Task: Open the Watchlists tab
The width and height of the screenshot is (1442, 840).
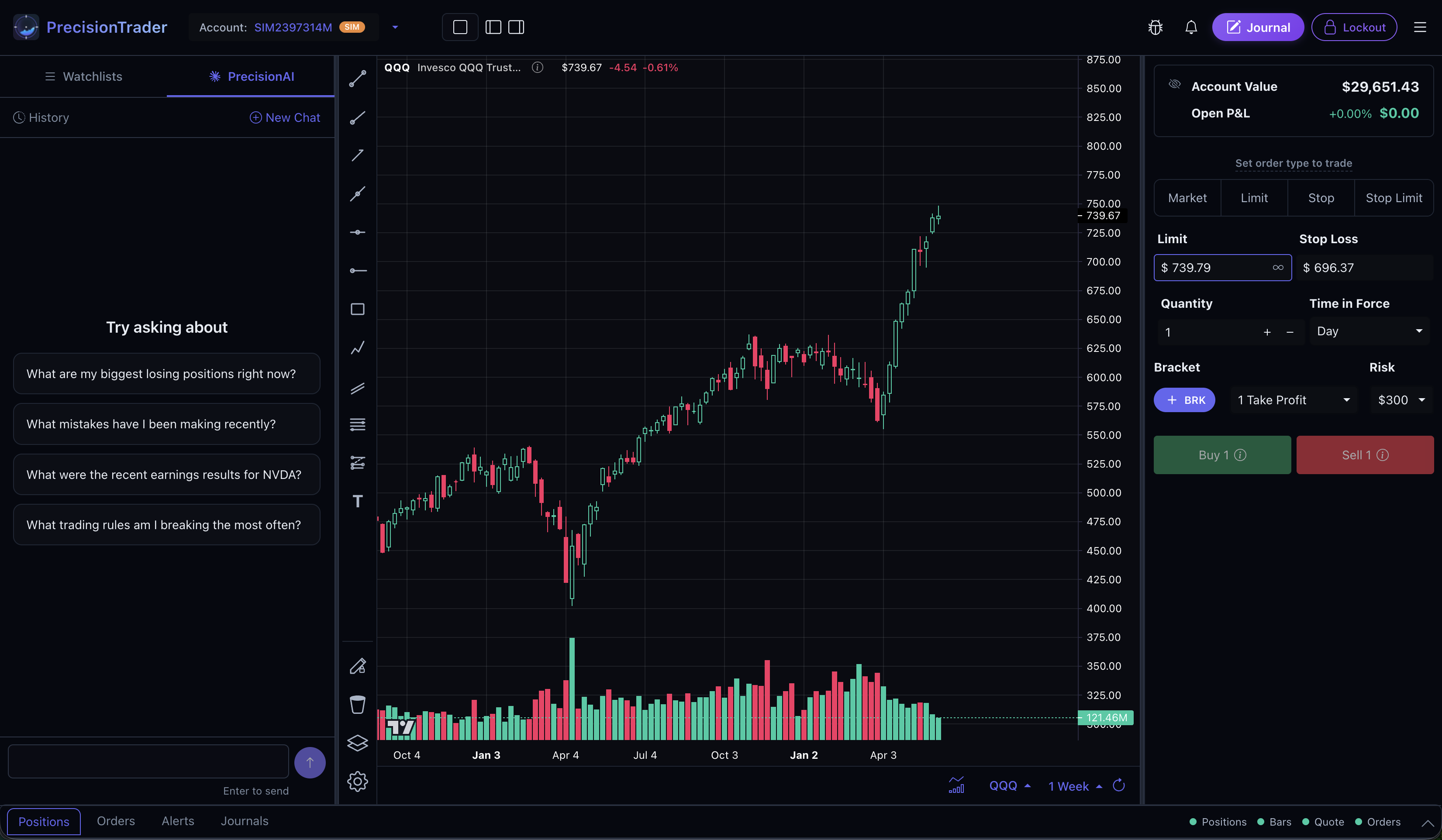Action: tap(83, 77)
